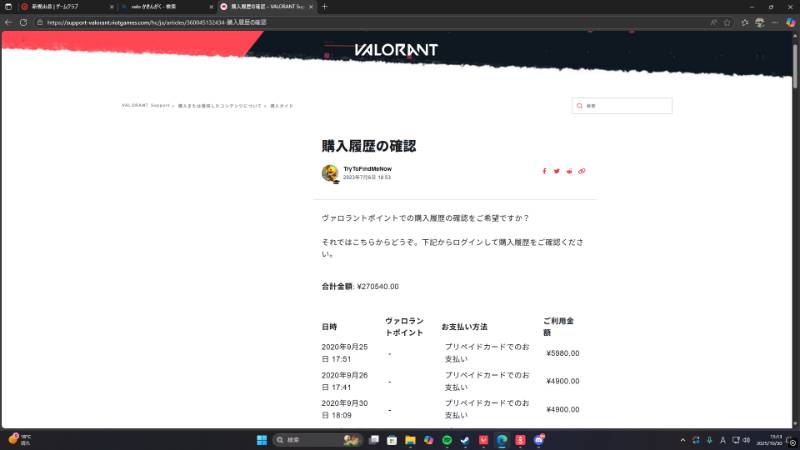The height and width of the screenshot is (450, 800).
Task: Open Discord from the taskbar
Action: click(x=539, y=440)
